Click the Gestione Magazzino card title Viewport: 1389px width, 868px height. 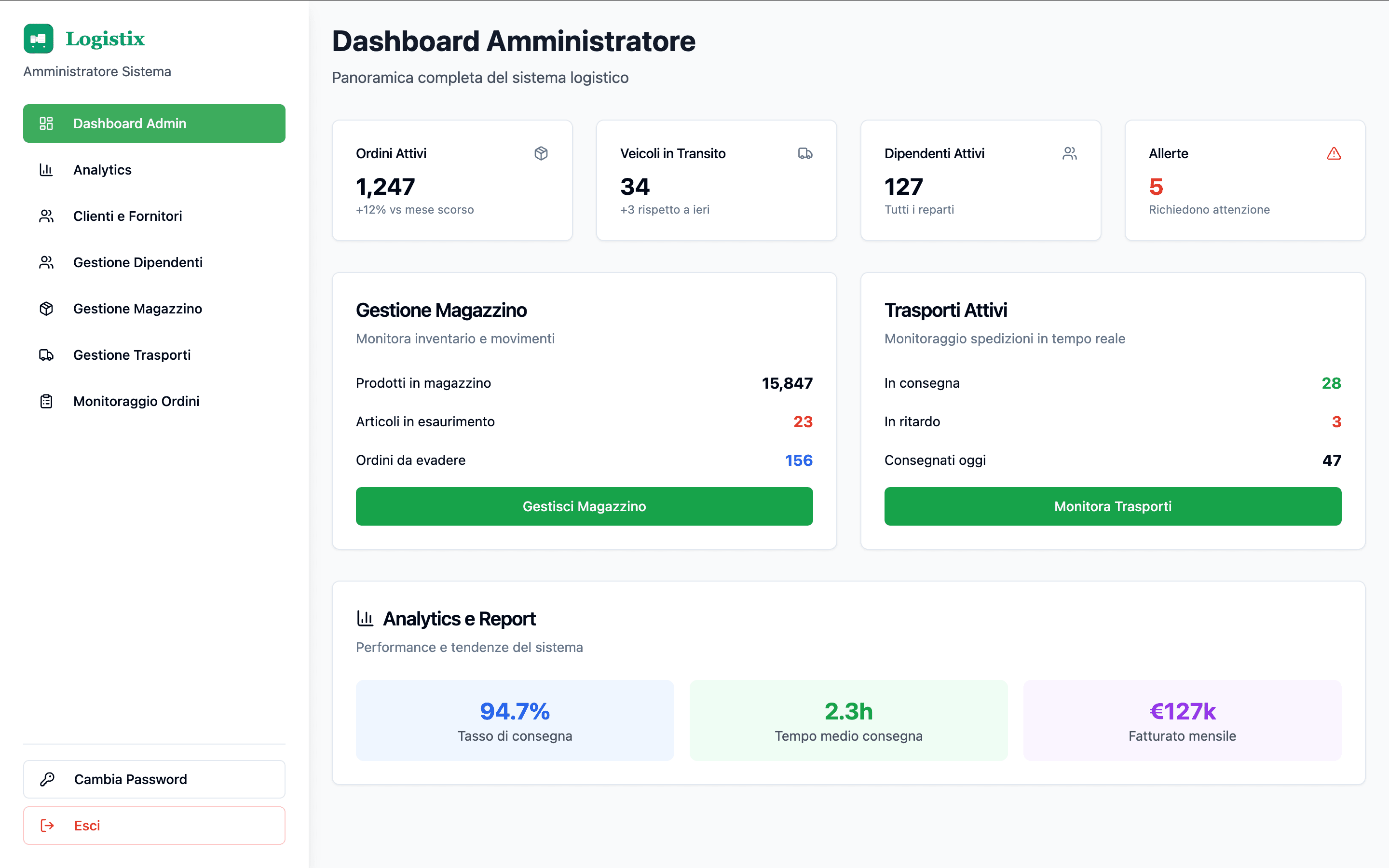pyautogui.click(x=441, y=310)
